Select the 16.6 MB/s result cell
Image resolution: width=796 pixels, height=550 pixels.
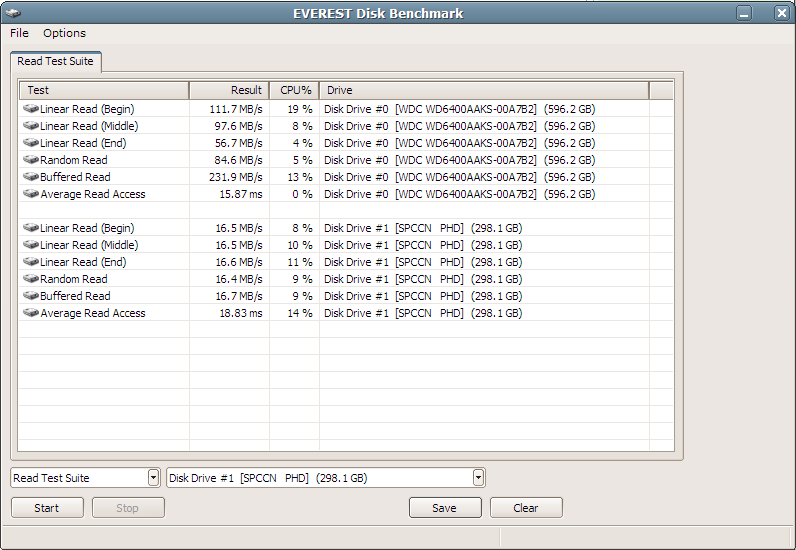239,262
